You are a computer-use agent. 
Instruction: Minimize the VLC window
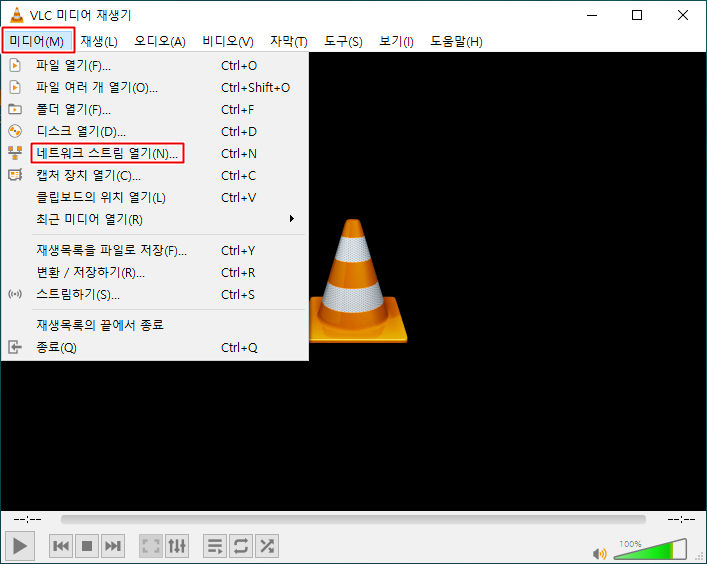click(x=592, y=15)
